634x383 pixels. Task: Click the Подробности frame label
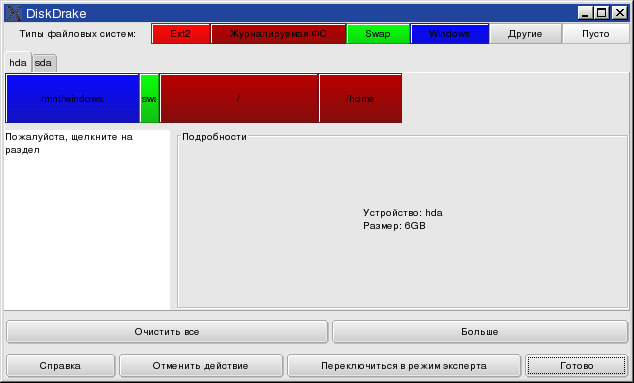point(214,137)
